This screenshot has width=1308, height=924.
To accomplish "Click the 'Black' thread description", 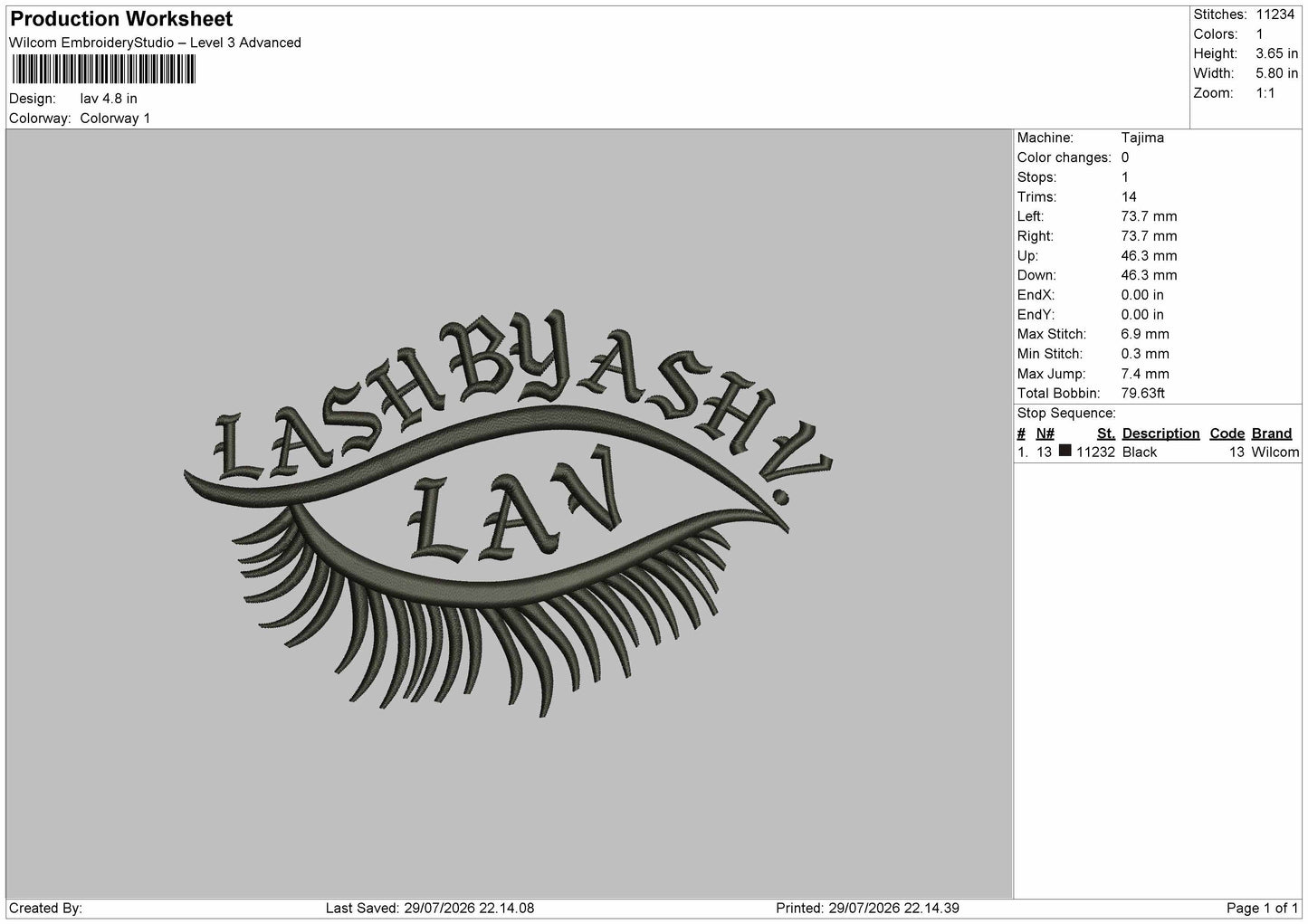I will coord(1140,452).
